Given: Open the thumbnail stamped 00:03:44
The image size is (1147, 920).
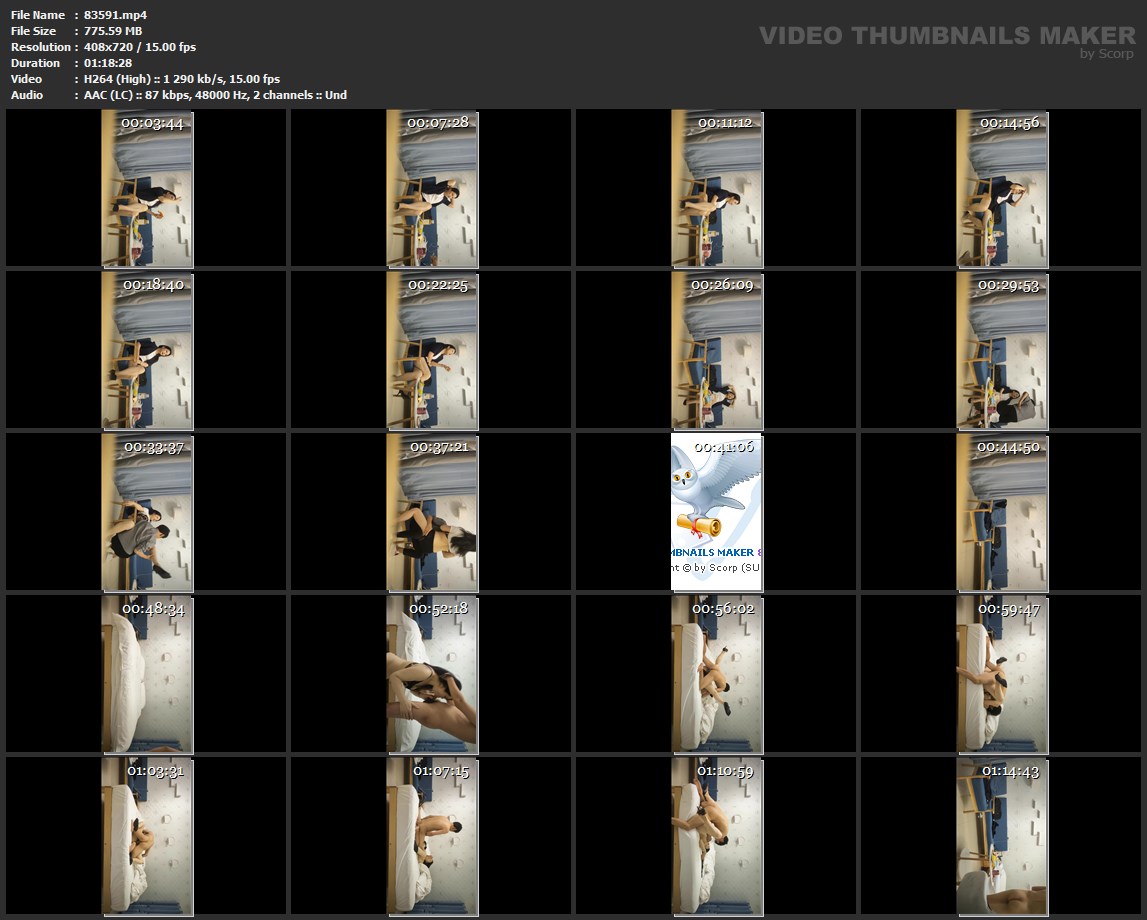Looking at the screenshot, I should [147, 189].
